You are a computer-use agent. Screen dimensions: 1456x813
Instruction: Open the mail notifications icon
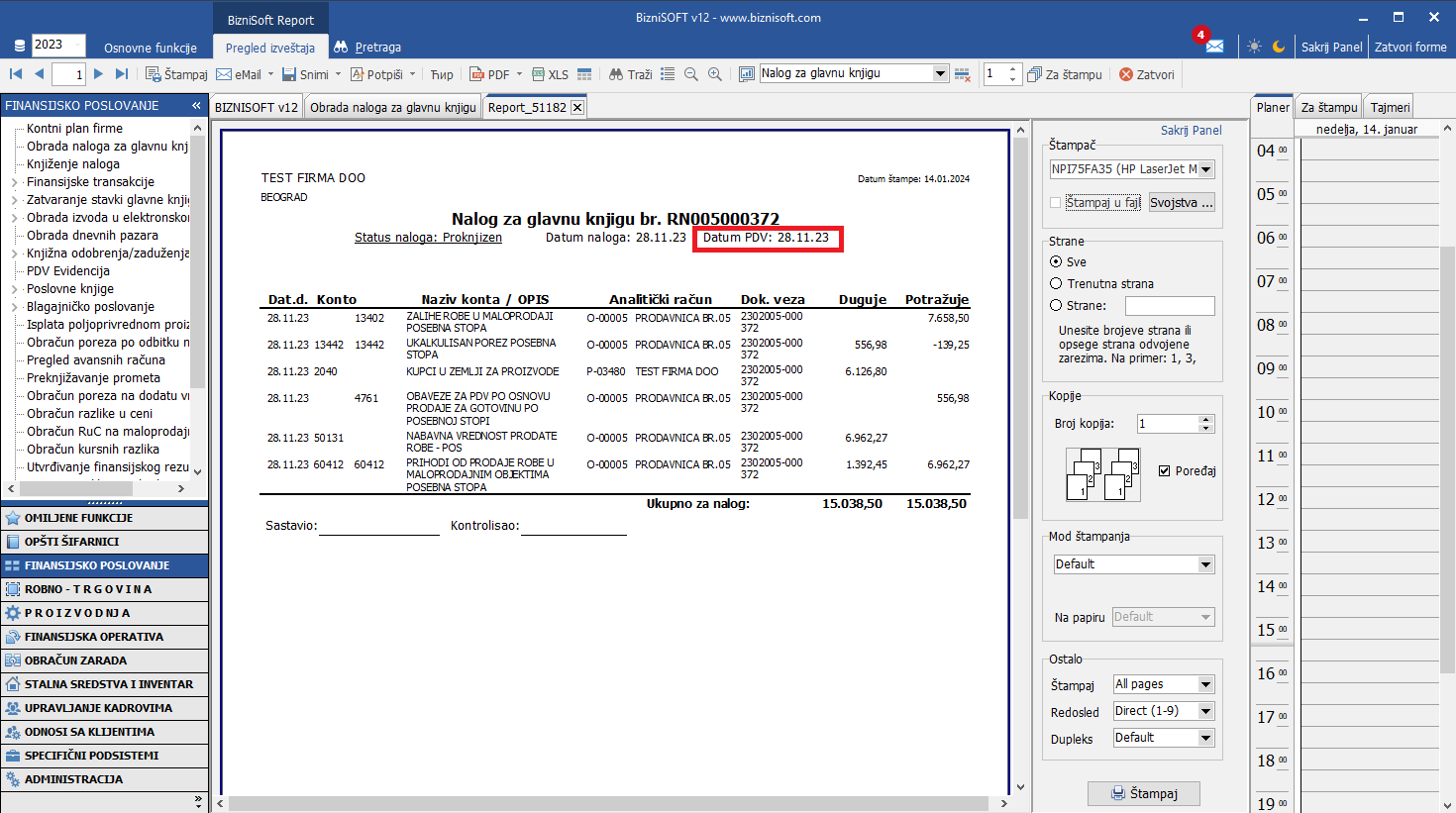(1214, 47)
